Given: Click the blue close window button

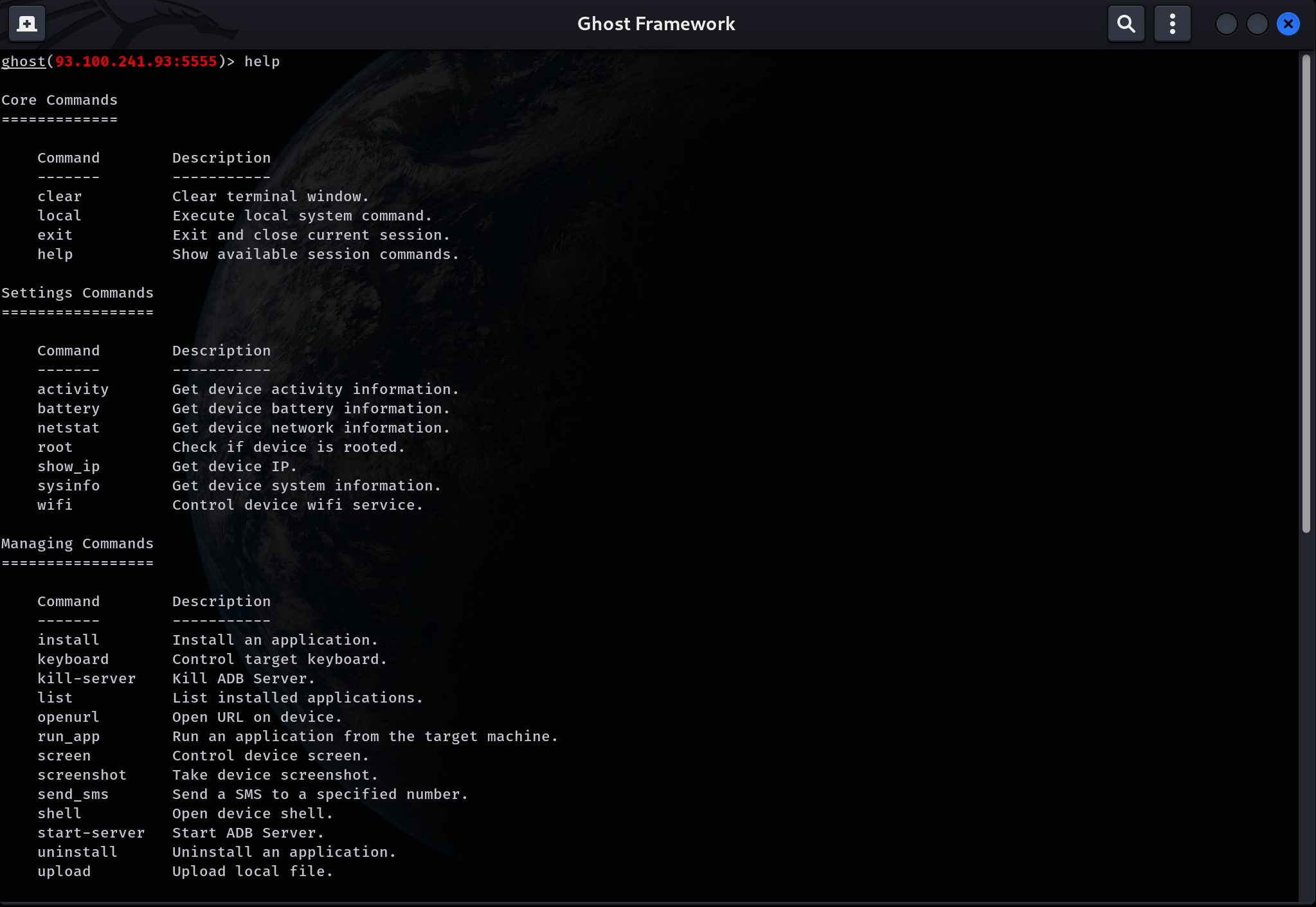Looking at the screenshot, I should [x=1288, y=24].
